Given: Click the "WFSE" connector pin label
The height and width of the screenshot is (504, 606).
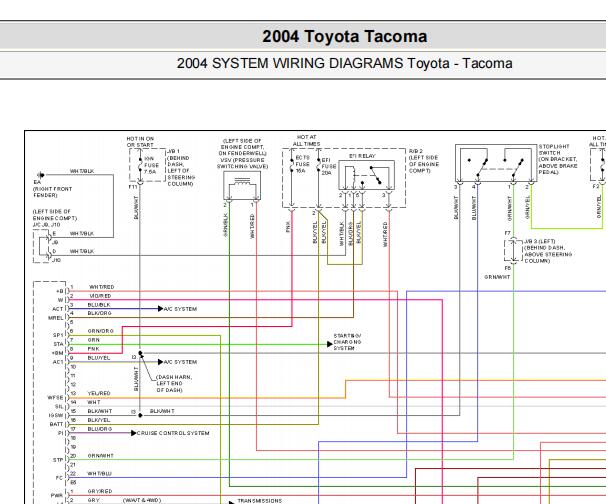Looking at the screenshot, I should click(x=56, y=397).
